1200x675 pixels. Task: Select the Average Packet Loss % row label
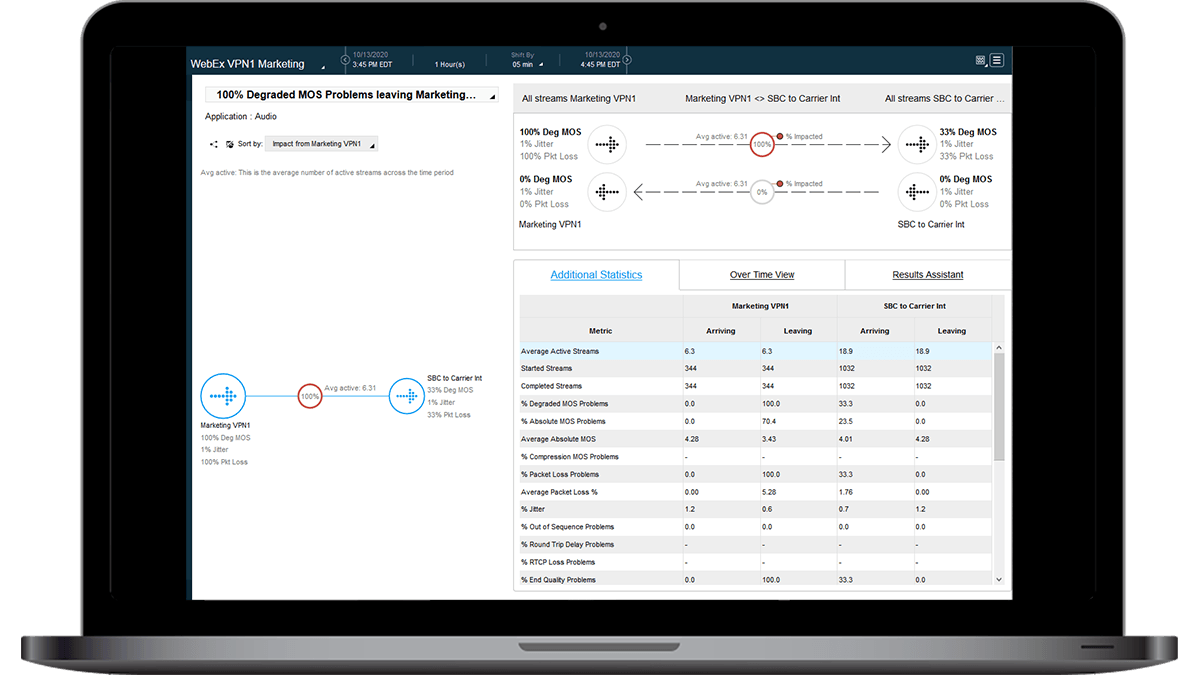tap(559, 492)
